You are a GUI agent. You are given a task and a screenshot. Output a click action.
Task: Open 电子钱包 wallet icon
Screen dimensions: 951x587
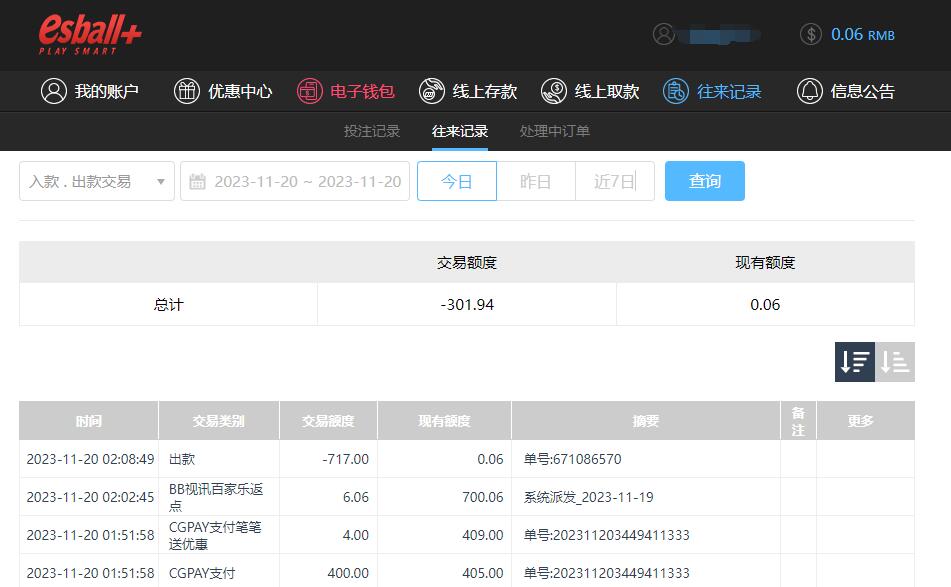[310, 91]
